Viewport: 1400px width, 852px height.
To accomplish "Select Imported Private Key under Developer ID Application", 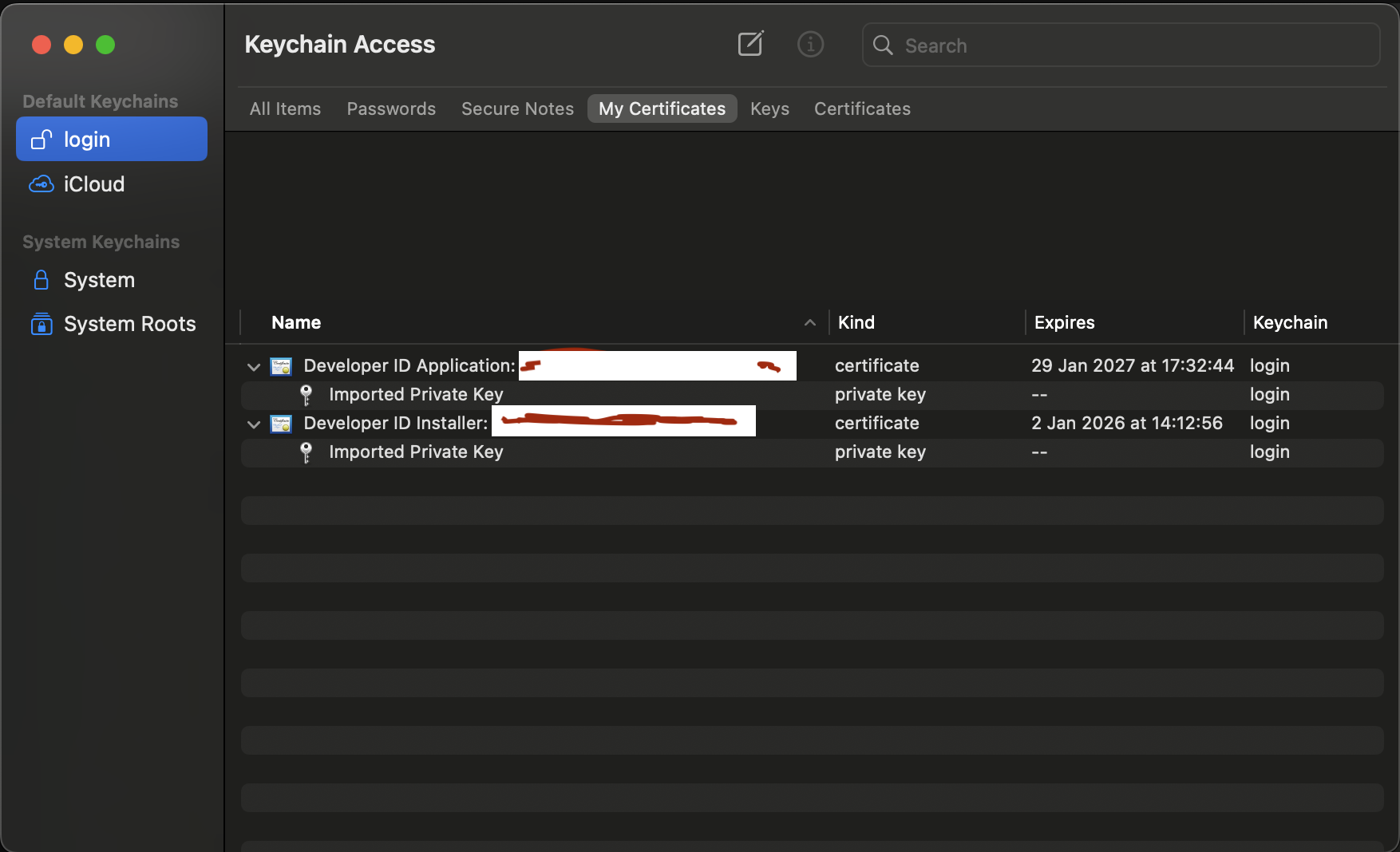I will click(813, 395).
